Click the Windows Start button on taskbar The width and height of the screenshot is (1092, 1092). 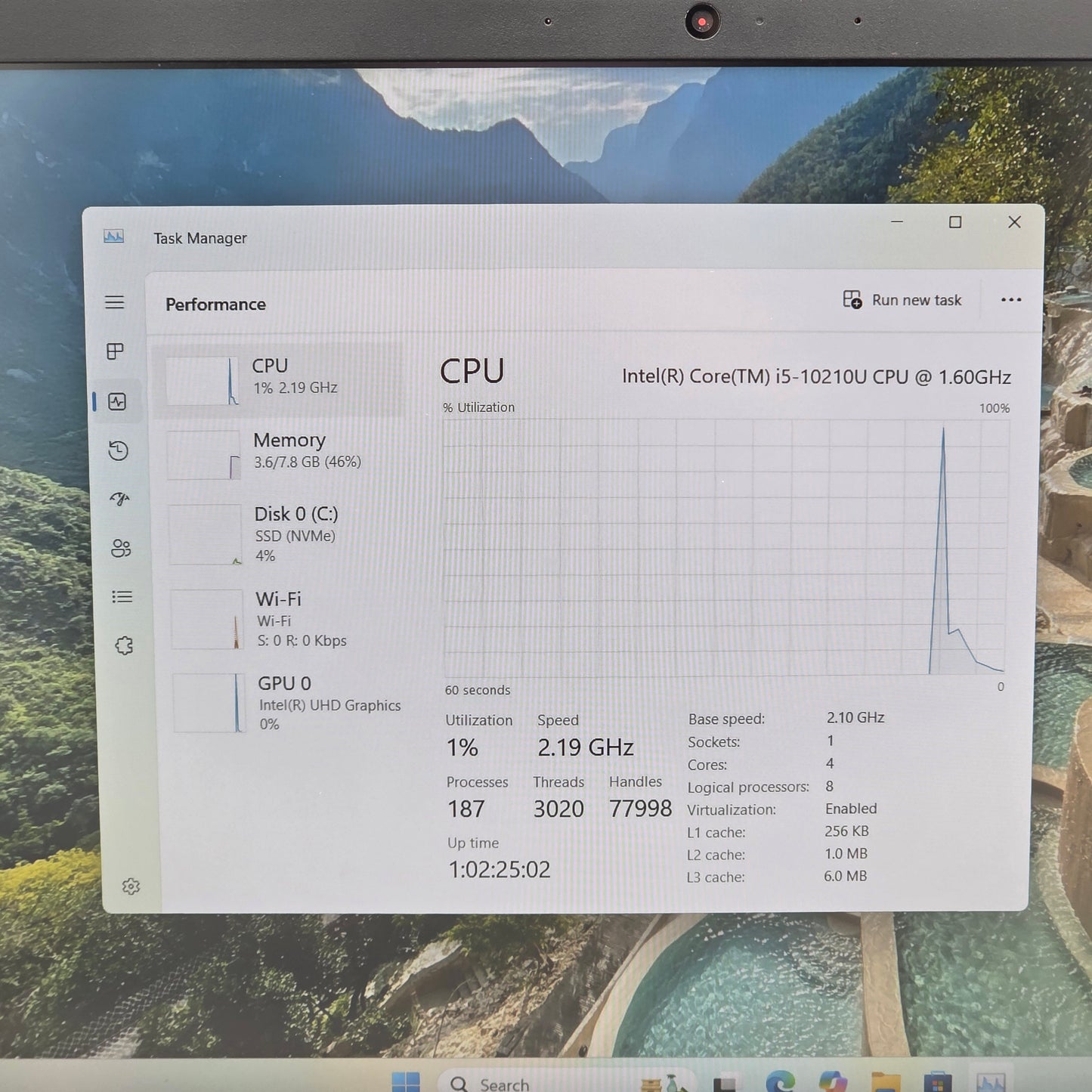tap(406, 1082)
